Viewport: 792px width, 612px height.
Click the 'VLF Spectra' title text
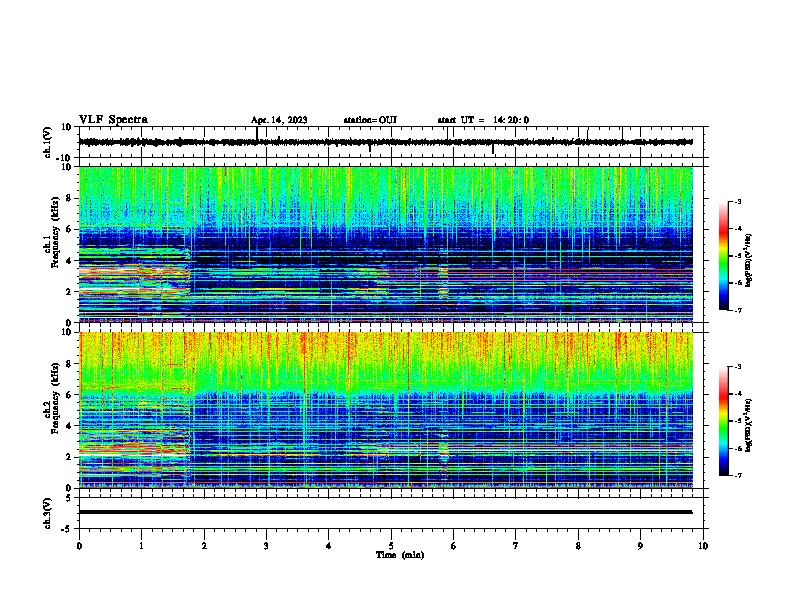[113, 120]
